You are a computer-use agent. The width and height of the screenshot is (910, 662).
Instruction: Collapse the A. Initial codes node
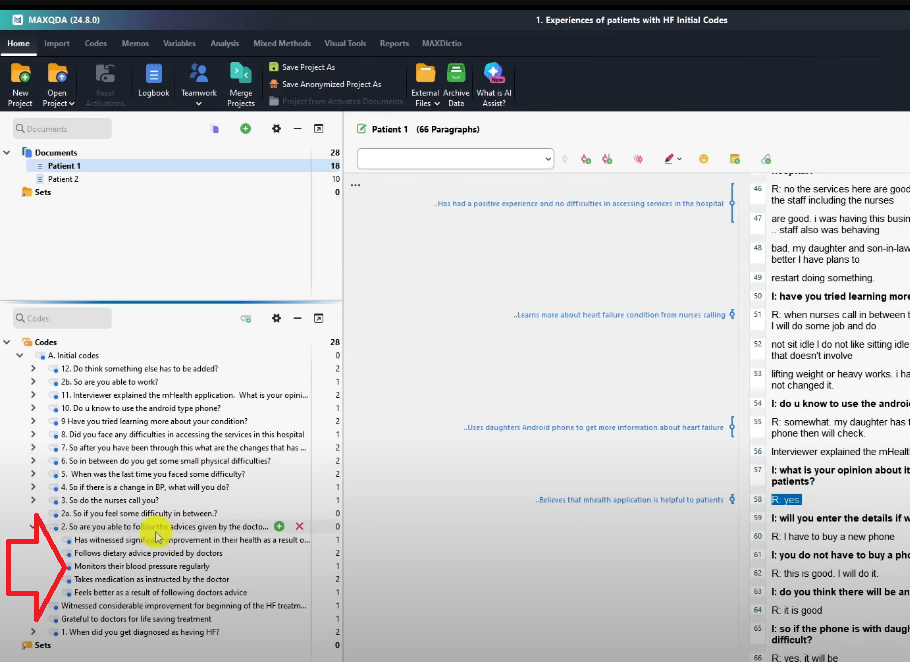(x=20, y=355)
